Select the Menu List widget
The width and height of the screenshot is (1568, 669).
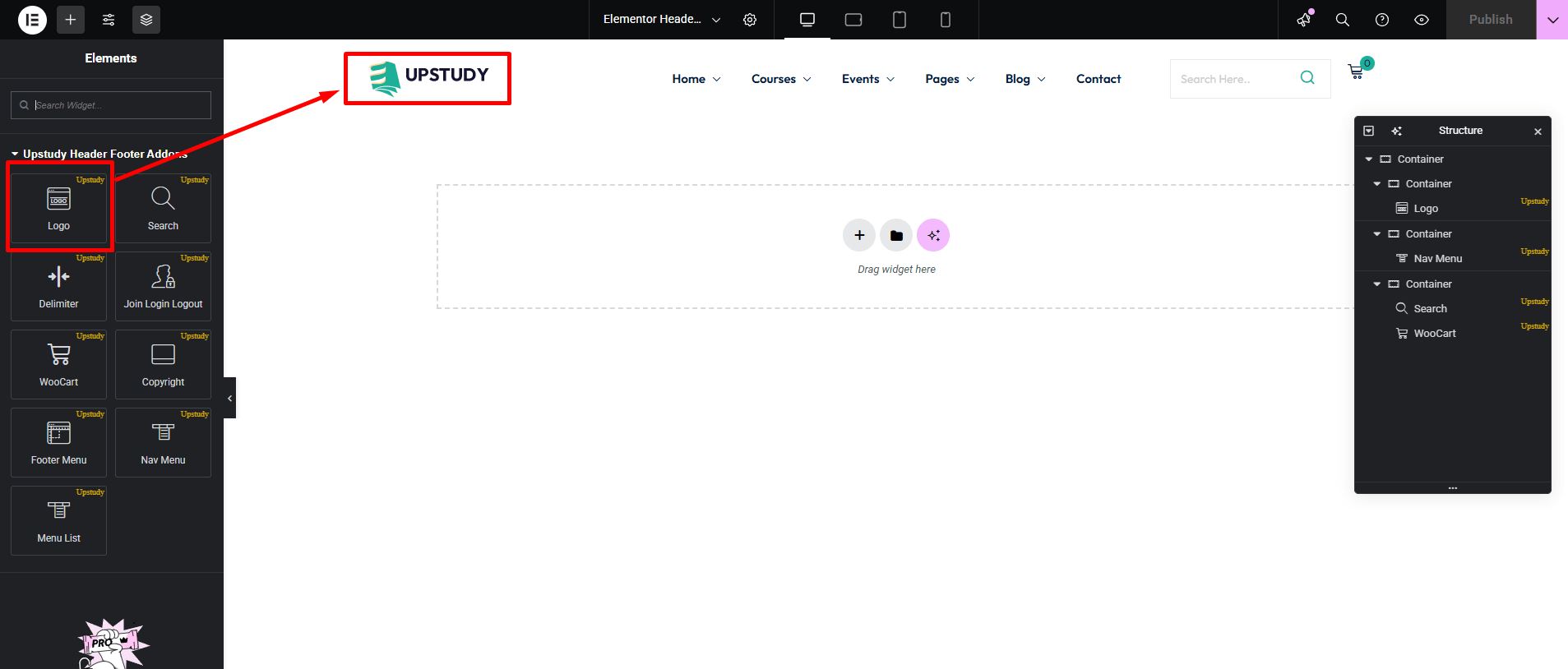(x=58, y=520)
